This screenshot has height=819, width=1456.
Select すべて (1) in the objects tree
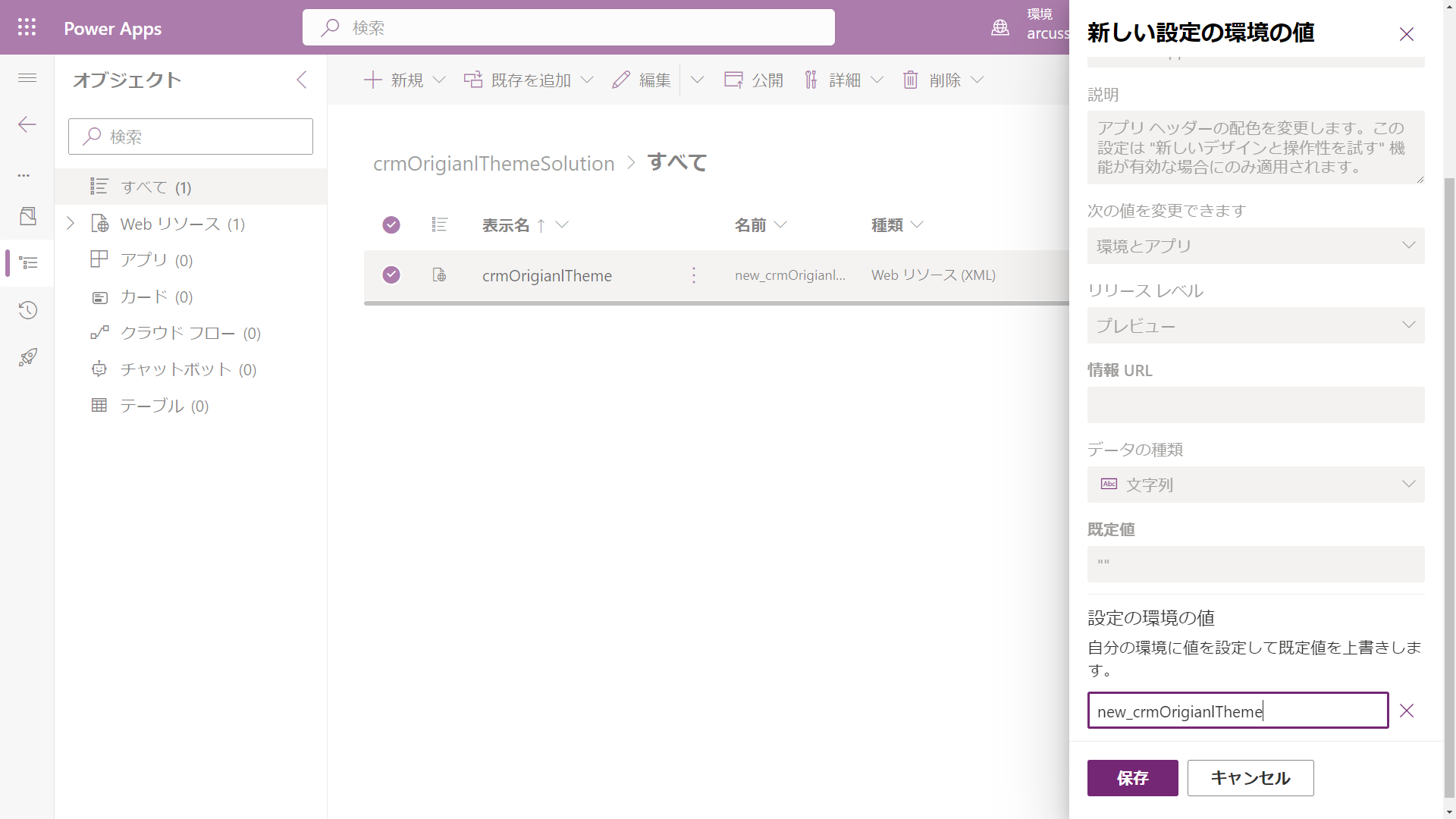(191, 187)
